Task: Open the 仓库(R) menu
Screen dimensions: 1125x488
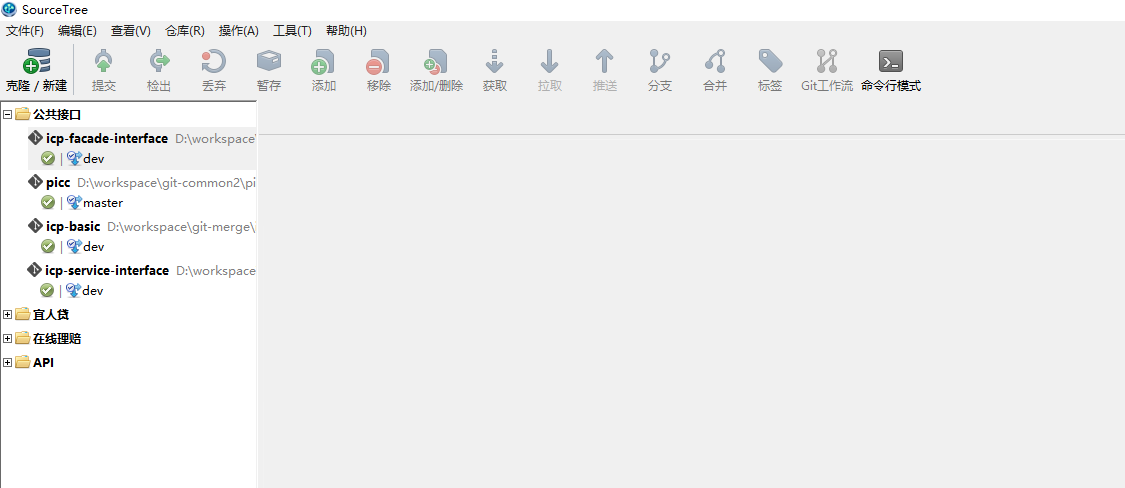Action: point(185,31)
